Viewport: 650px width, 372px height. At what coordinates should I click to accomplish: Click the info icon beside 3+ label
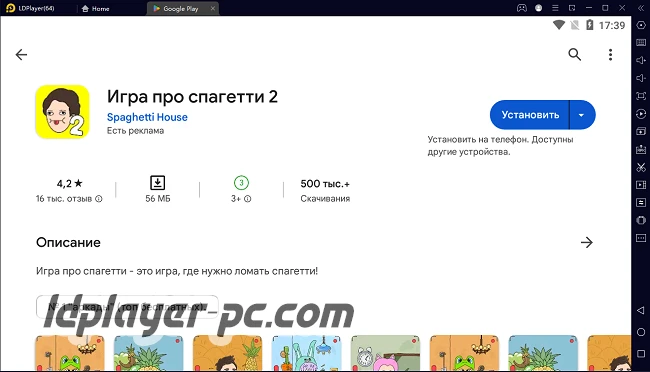point(247,199)
